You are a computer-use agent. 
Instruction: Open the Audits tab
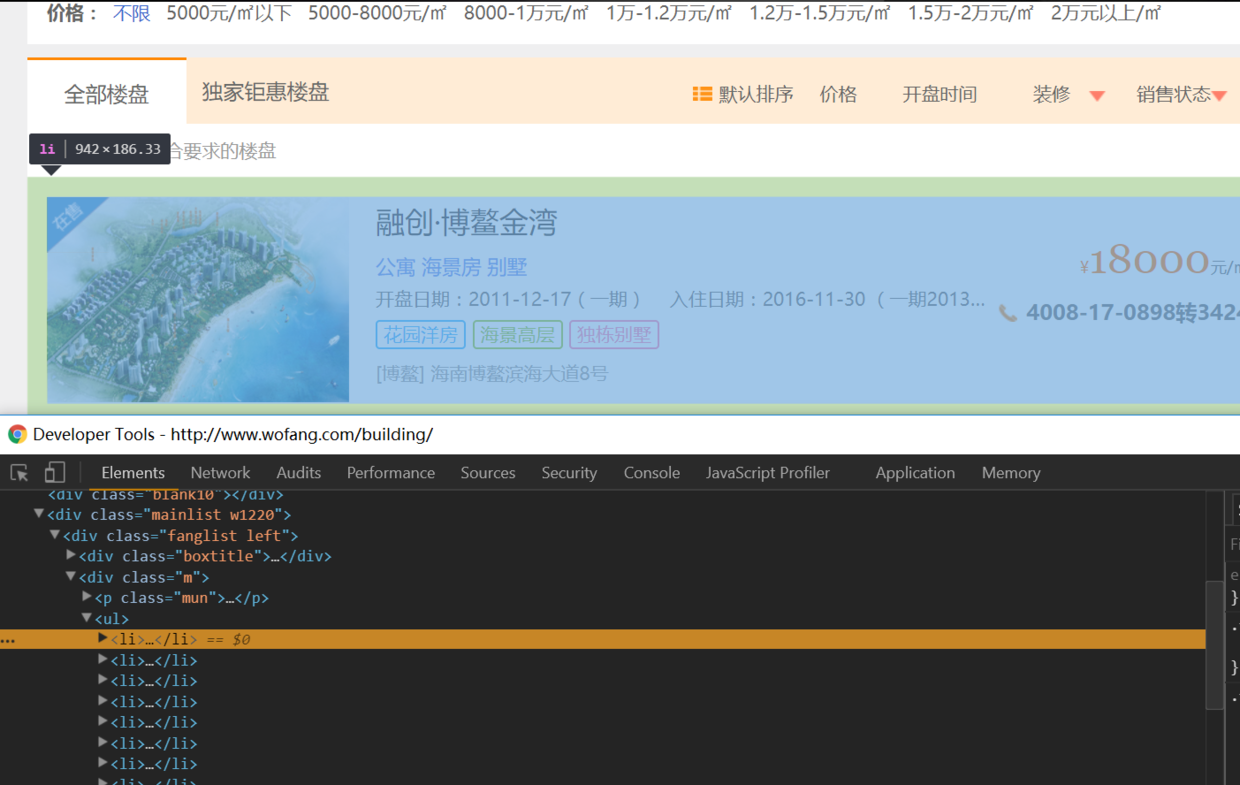click(x=298, y=473)
